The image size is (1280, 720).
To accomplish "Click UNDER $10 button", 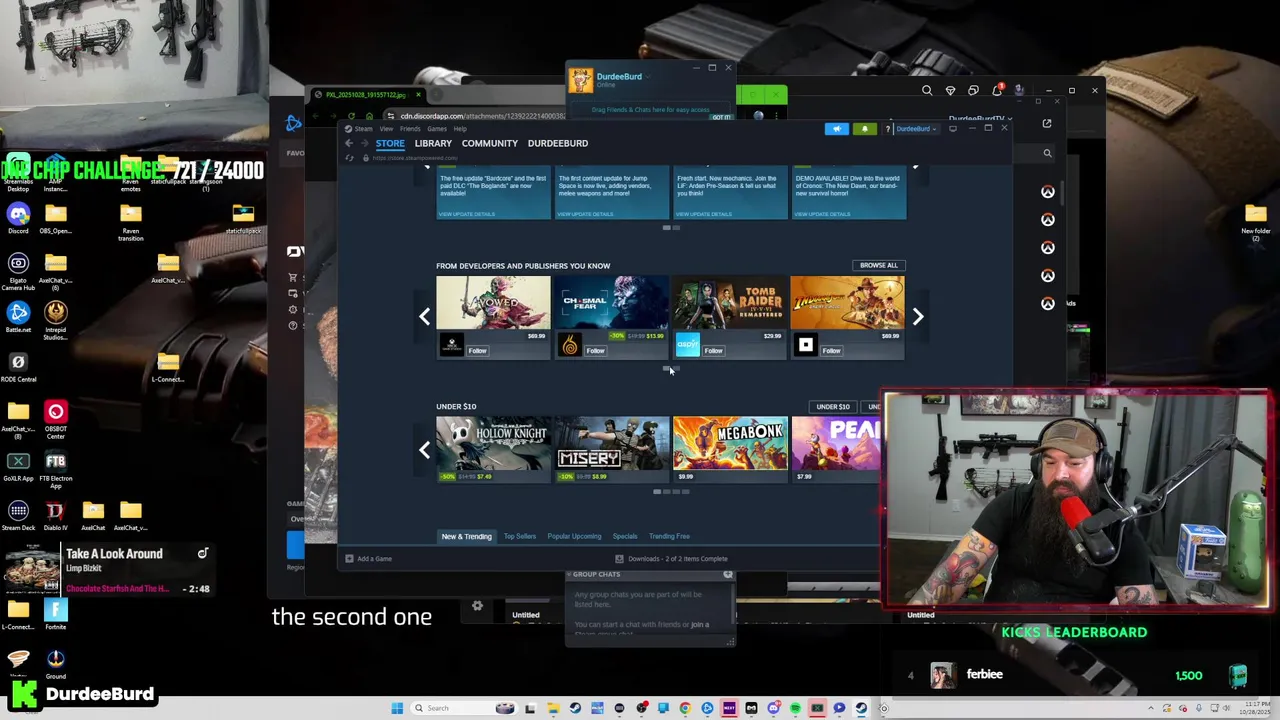I will 833,407.
